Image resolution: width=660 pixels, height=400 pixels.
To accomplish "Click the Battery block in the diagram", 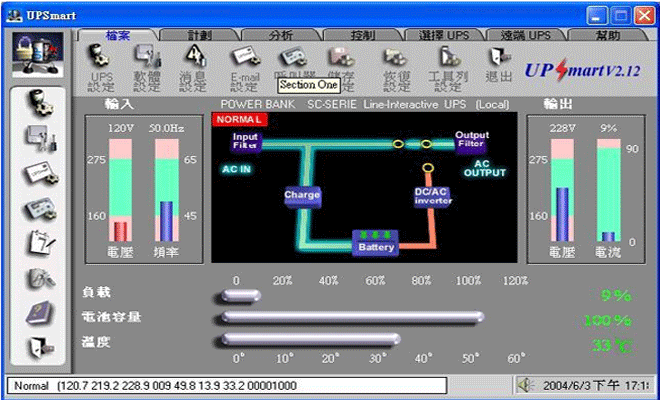I will coord(375,243).
